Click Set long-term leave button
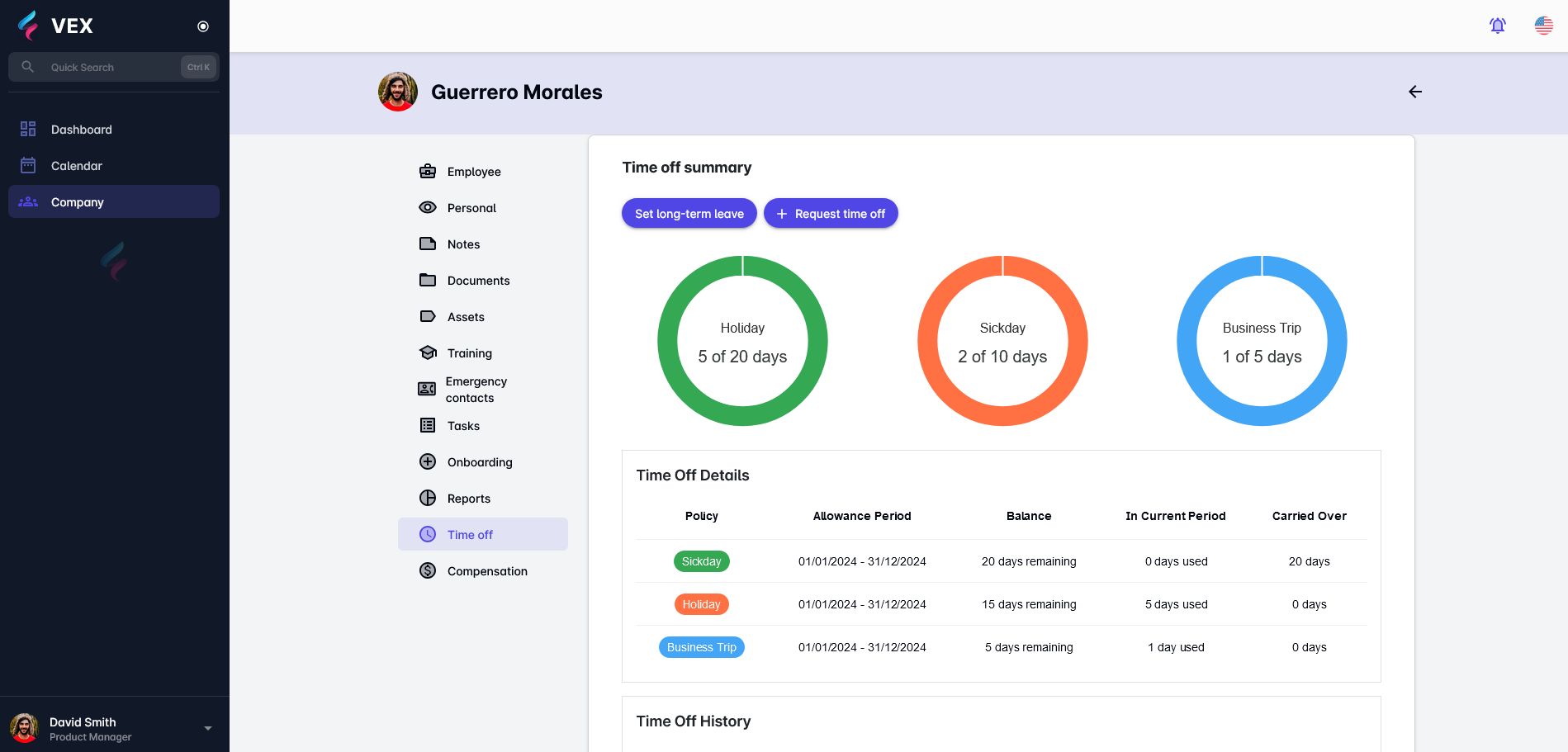The height and width of the screenshot is (752, 1568). [689, 214]
